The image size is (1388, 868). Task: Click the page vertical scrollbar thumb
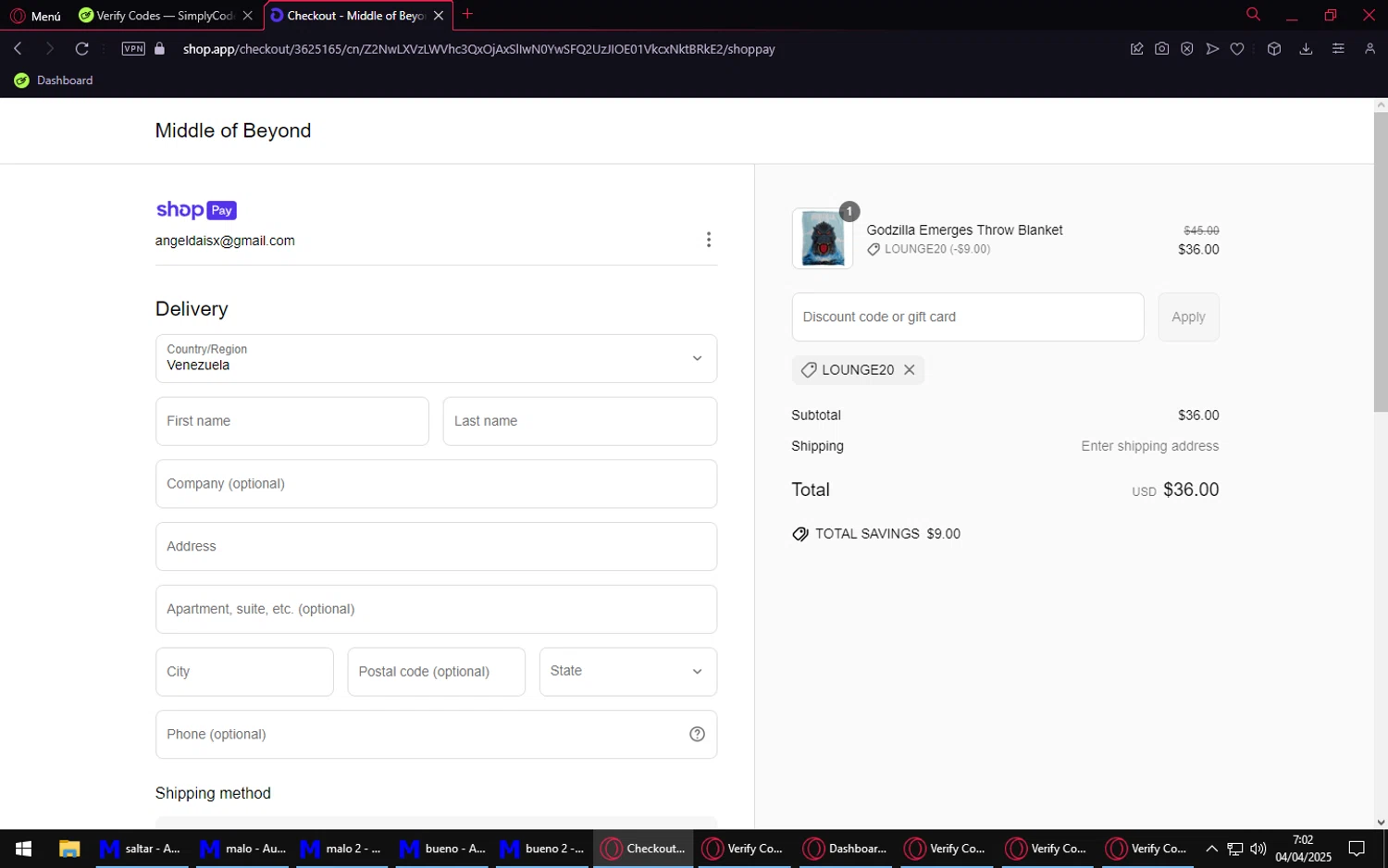pyautogui.click(x=1381, y=262)
